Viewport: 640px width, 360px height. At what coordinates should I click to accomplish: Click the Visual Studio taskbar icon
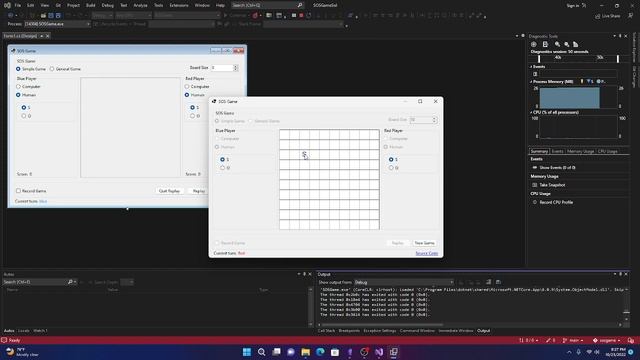click(379, 352)
